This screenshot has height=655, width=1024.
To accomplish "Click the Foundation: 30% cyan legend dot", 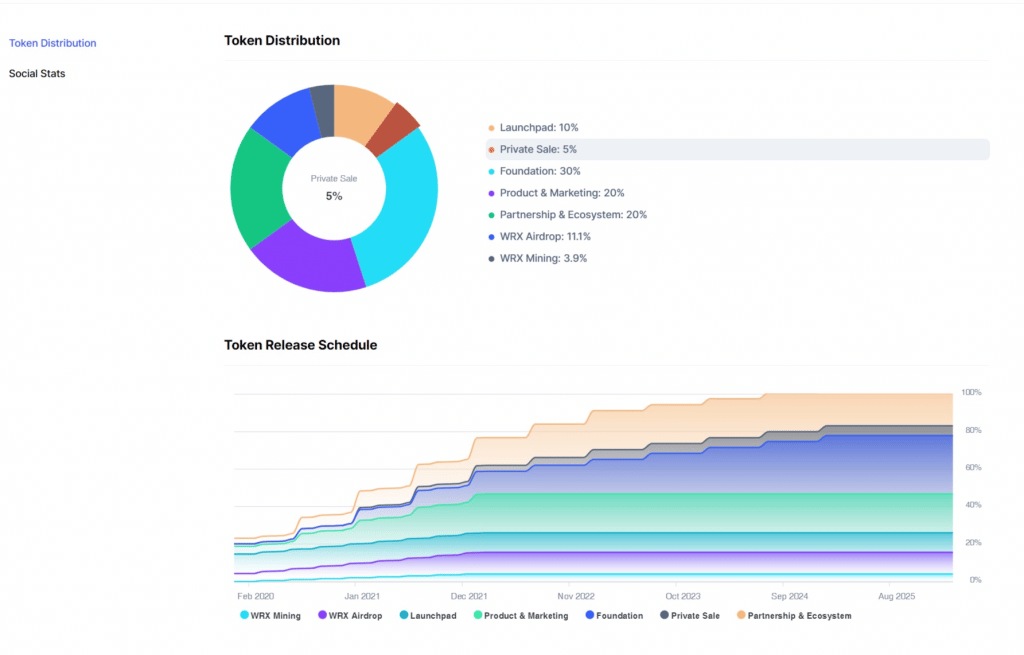I will click(491, 172).
